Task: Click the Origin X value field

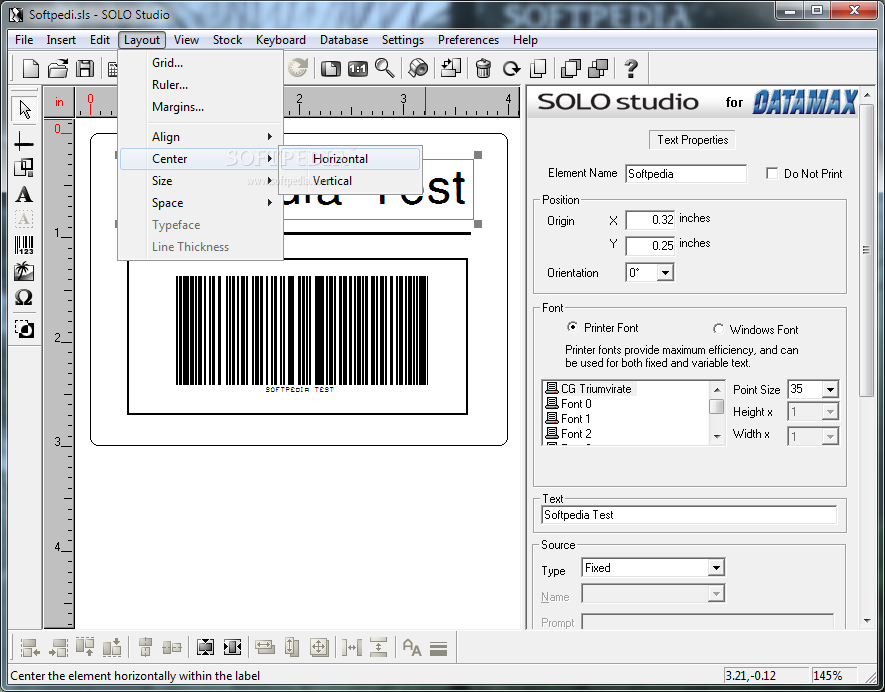Action: [x=650, y=220]
